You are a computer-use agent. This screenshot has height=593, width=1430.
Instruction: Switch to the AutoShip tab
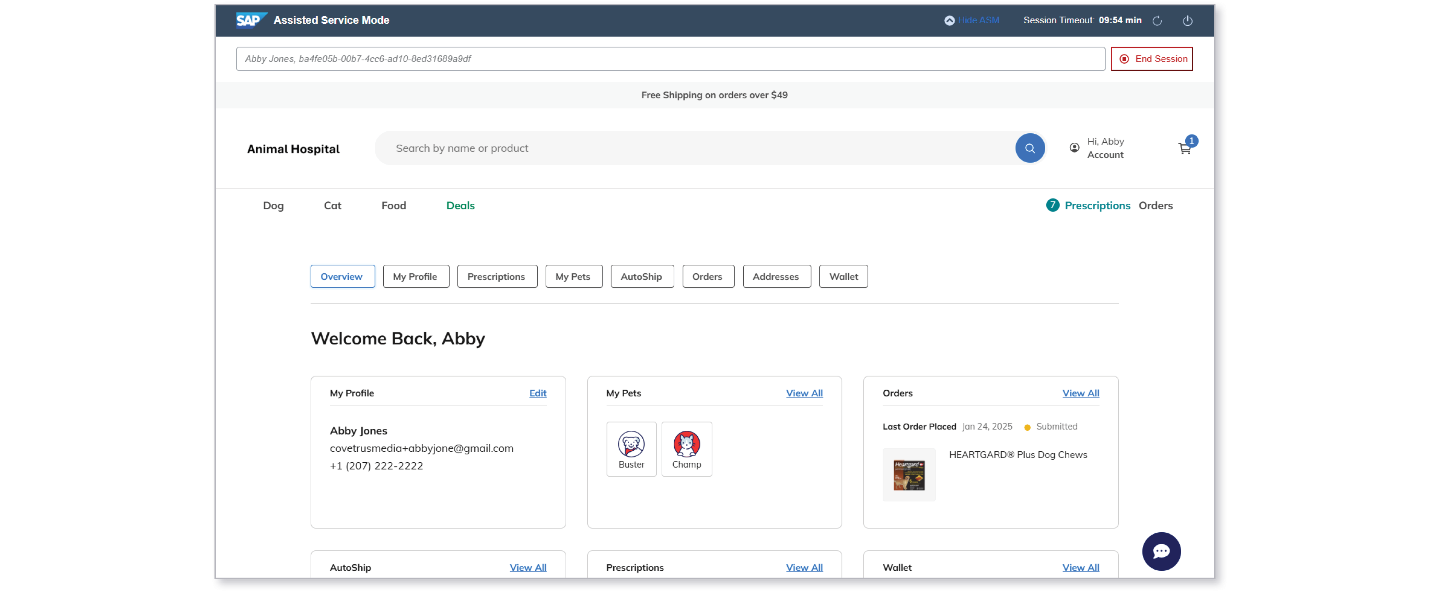[642, 276]
